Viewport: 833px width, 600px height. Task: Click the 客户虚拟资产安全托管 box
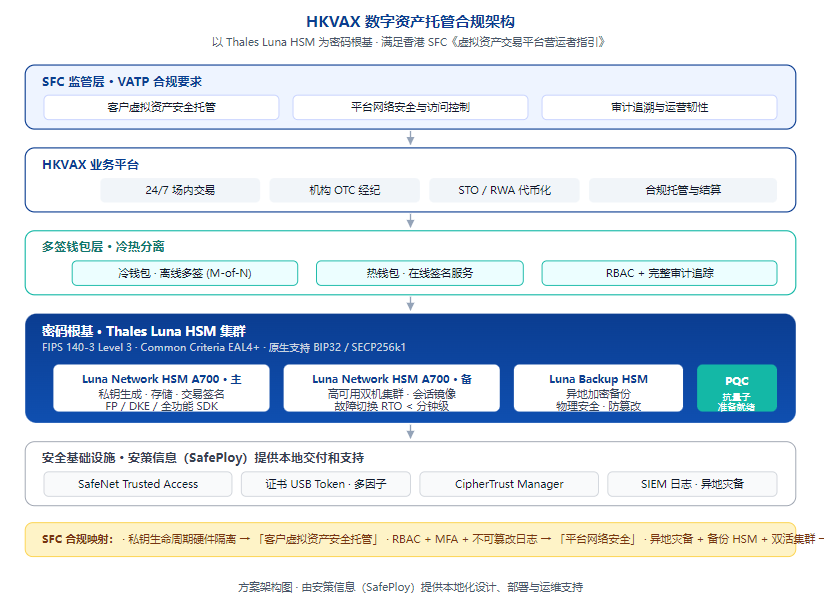[x=161, y=107]
